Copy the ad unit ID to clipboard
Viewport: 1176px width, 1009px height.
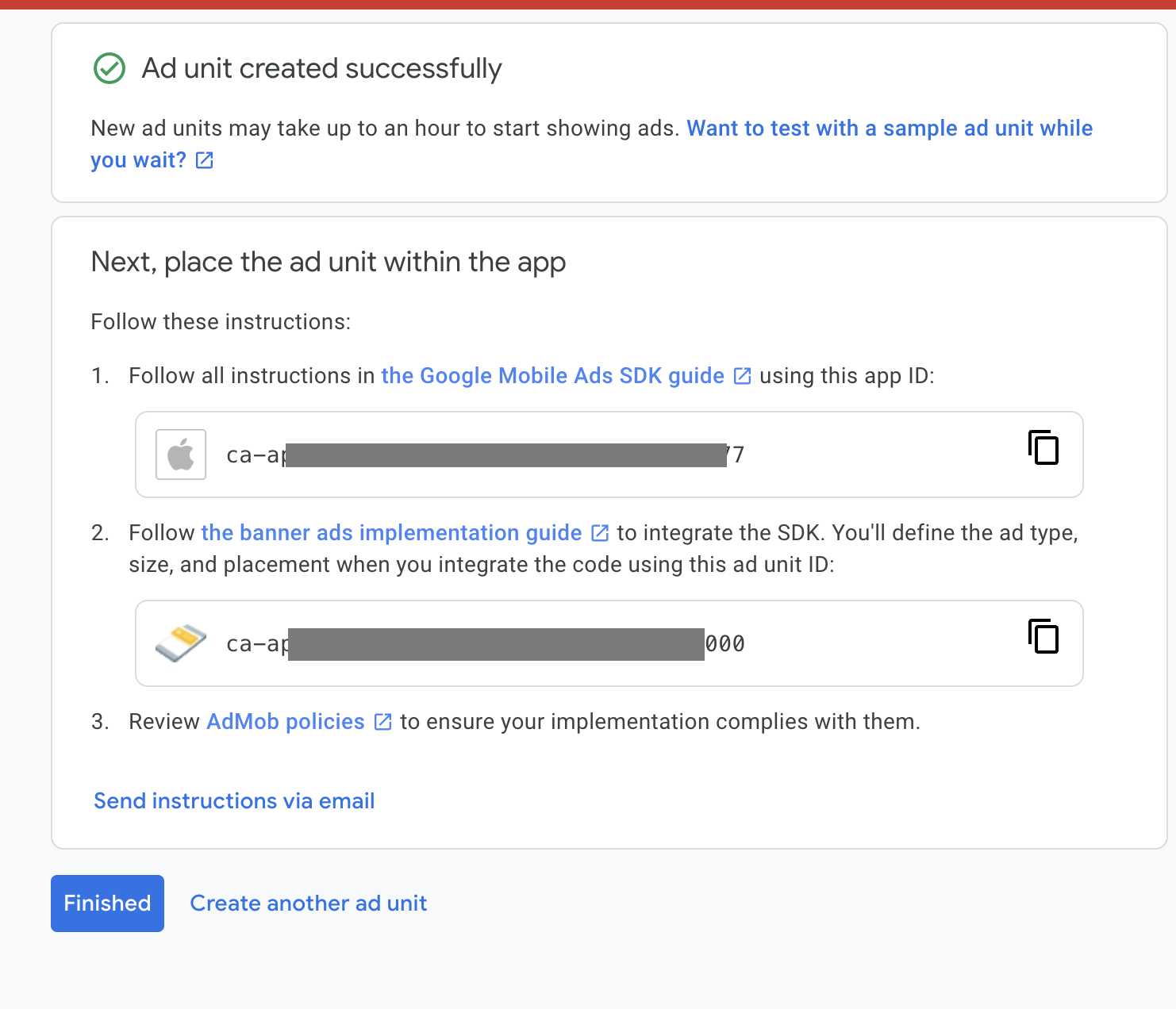pyautogui.click(x=1043, y=637)
